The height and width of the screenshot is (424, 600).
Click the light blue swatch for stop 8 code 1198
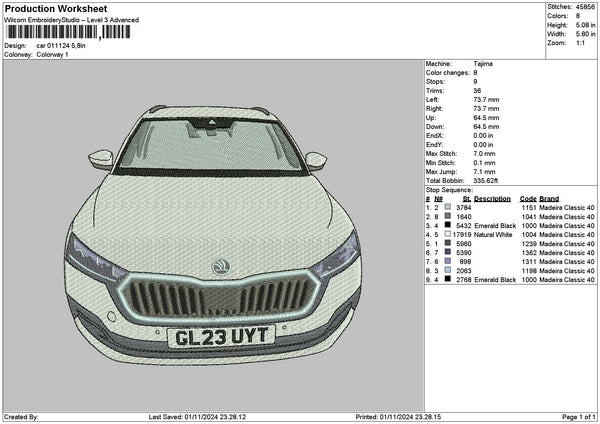[x=447, y=270]
